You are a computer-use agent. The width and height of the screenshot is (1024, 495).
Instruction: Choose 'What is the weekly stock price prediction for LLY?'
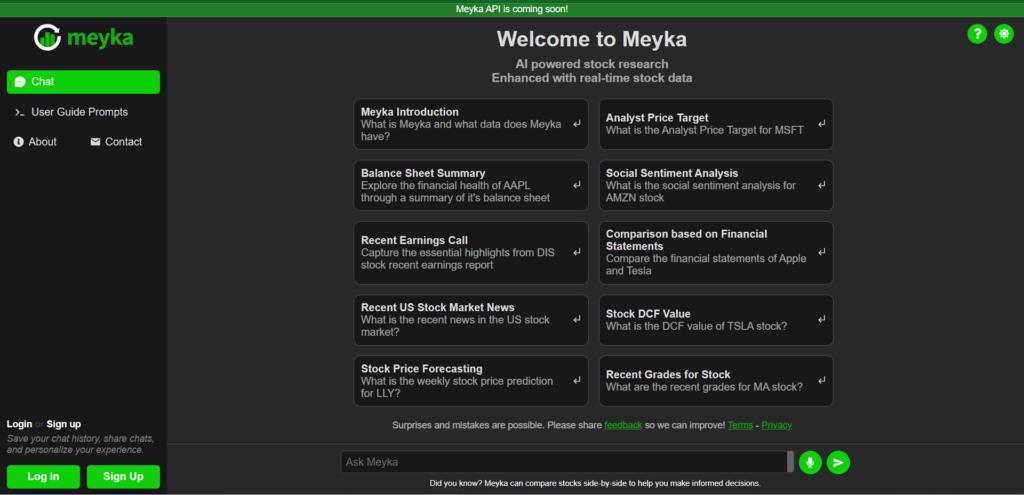pyautogui.click(x=457, y=387)
